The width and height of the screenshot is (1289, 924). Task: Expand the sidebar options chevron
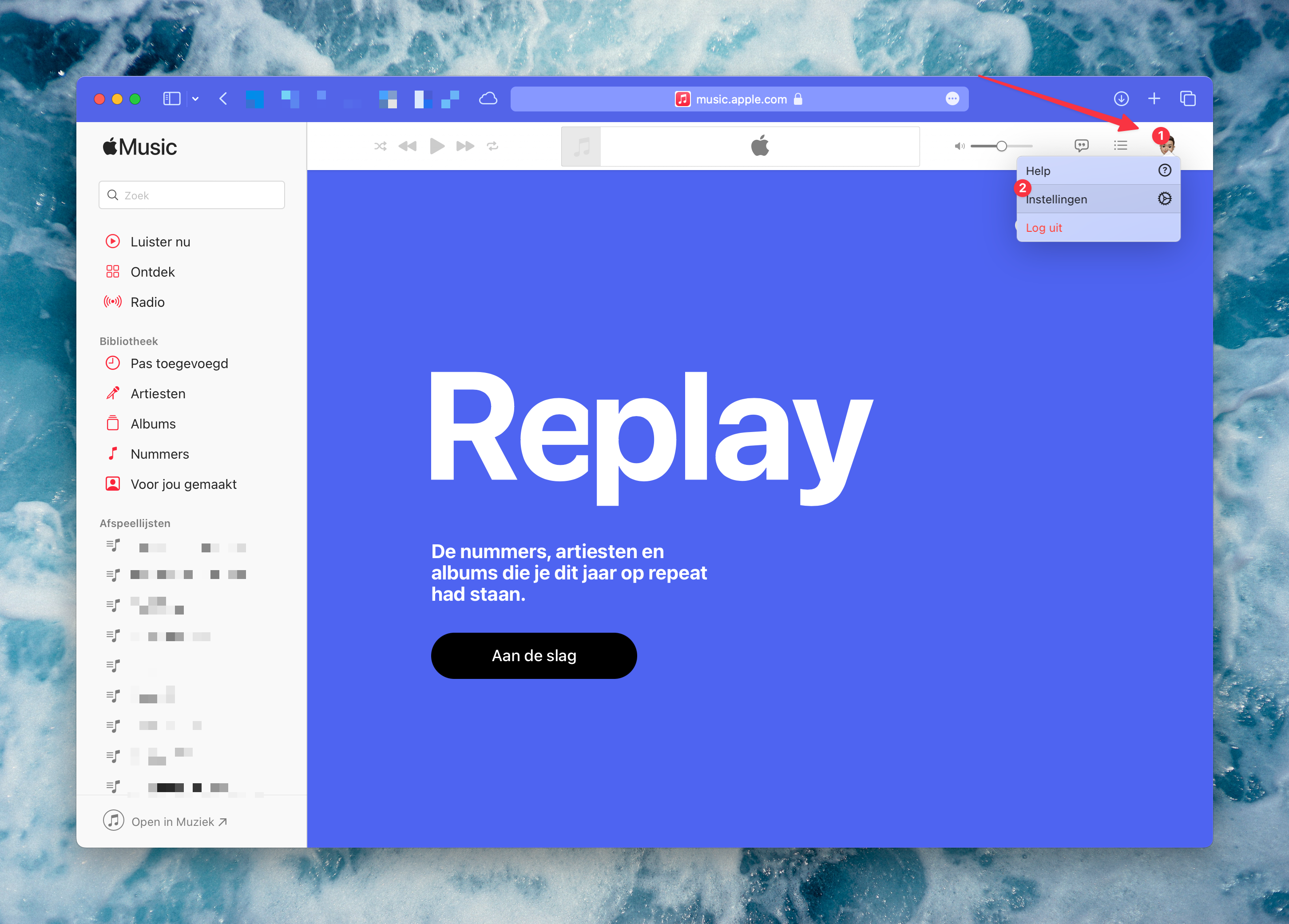(195, 98)
